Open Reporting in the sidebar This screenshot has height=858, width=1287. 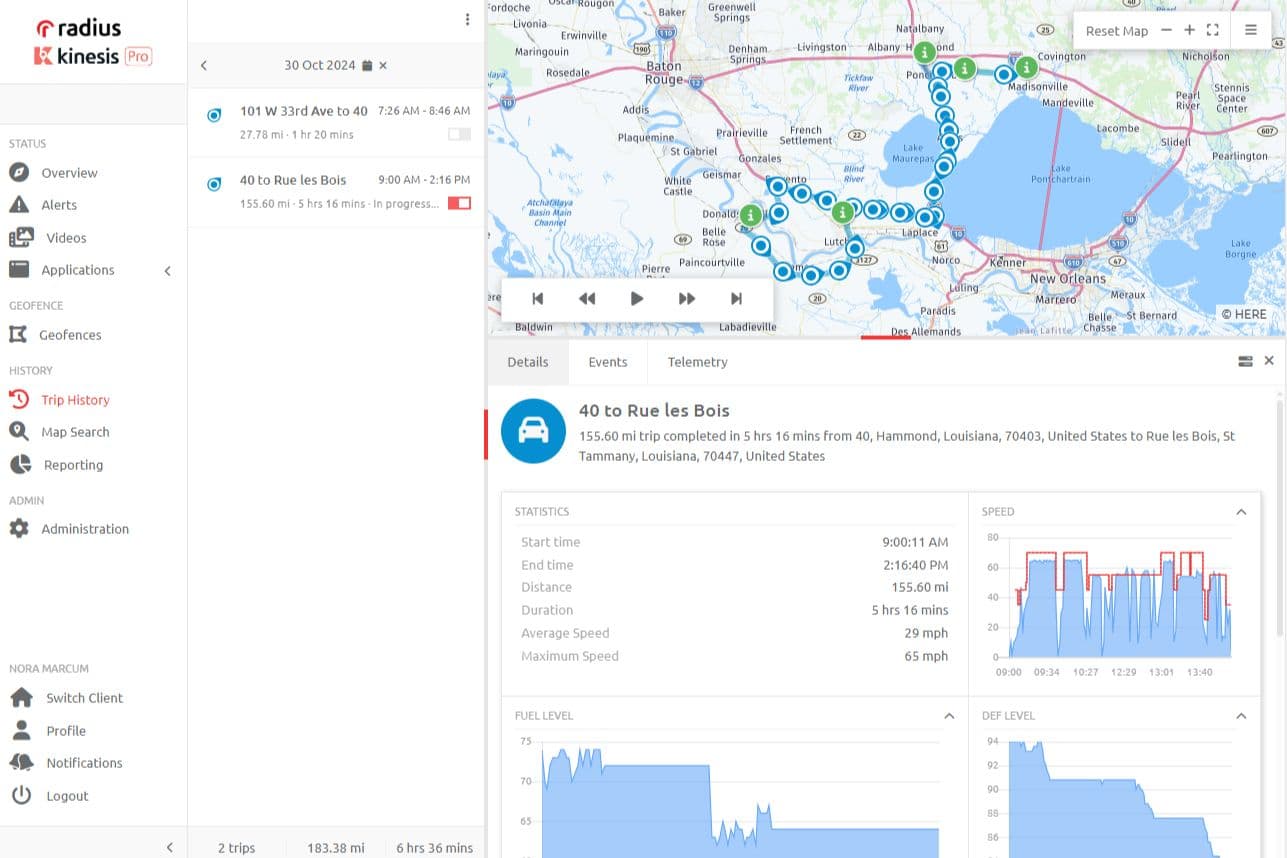72,465
